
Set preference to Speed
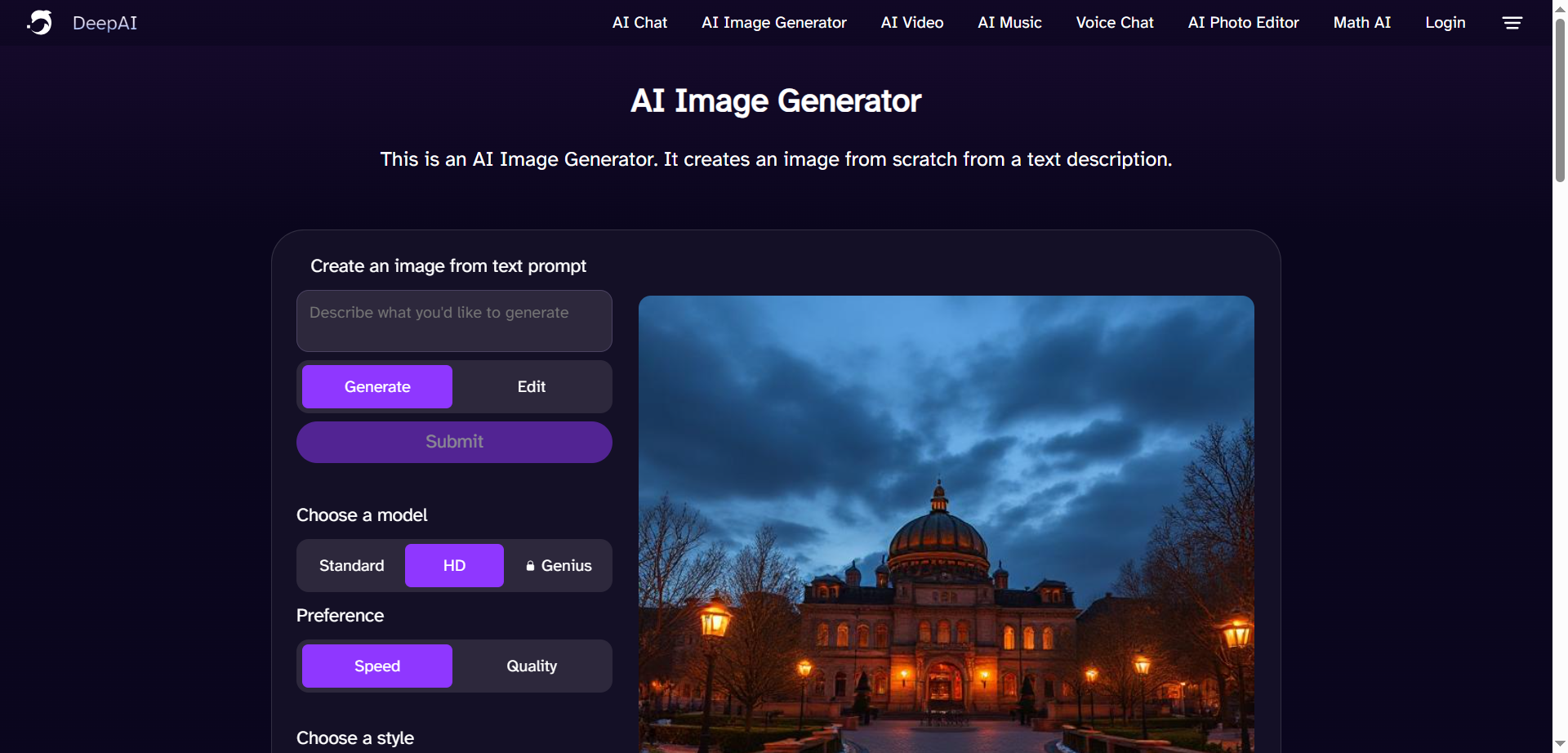[377, 666]
